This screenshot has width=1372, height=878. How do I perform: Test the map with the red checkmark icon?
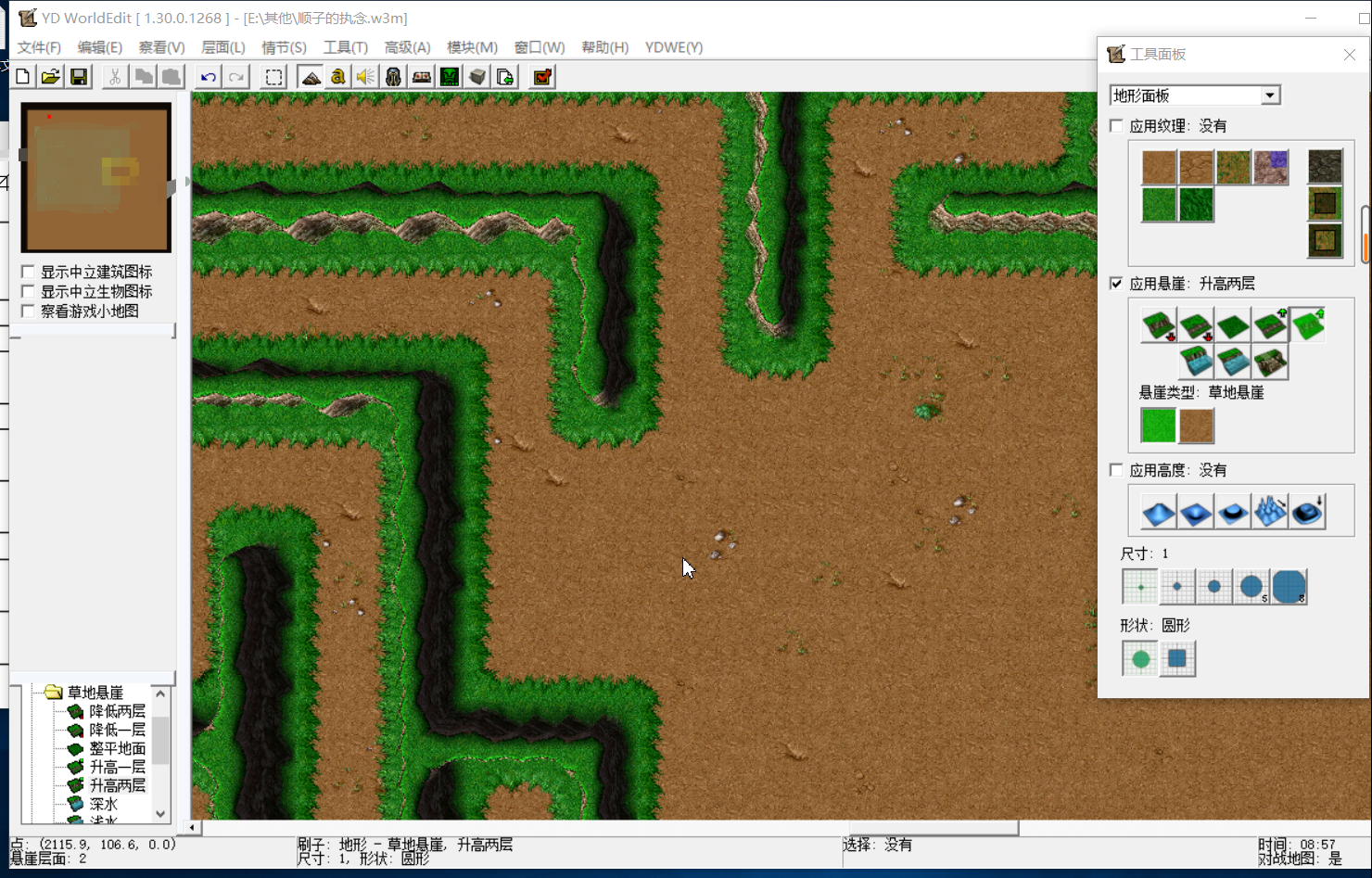pyautogui.click(x=542, y=77)
